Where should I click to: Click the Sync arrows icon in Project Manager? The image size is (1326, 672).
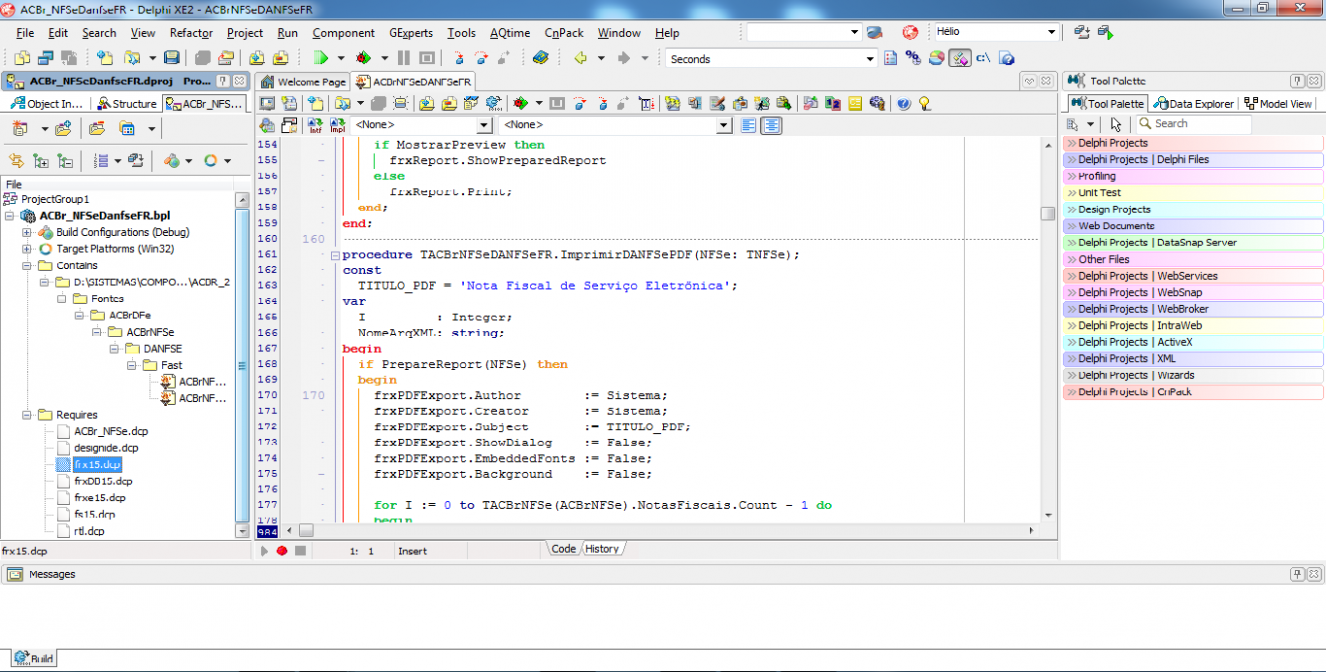coord(16,160)
